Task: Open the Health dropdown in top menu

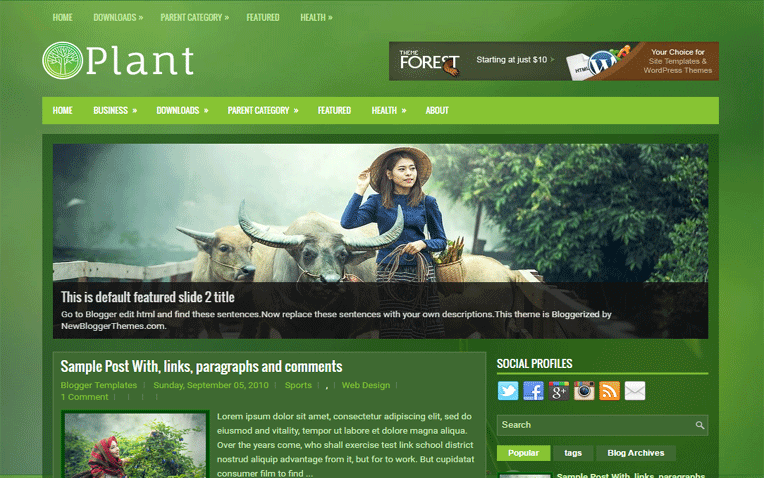Action: 316,18
